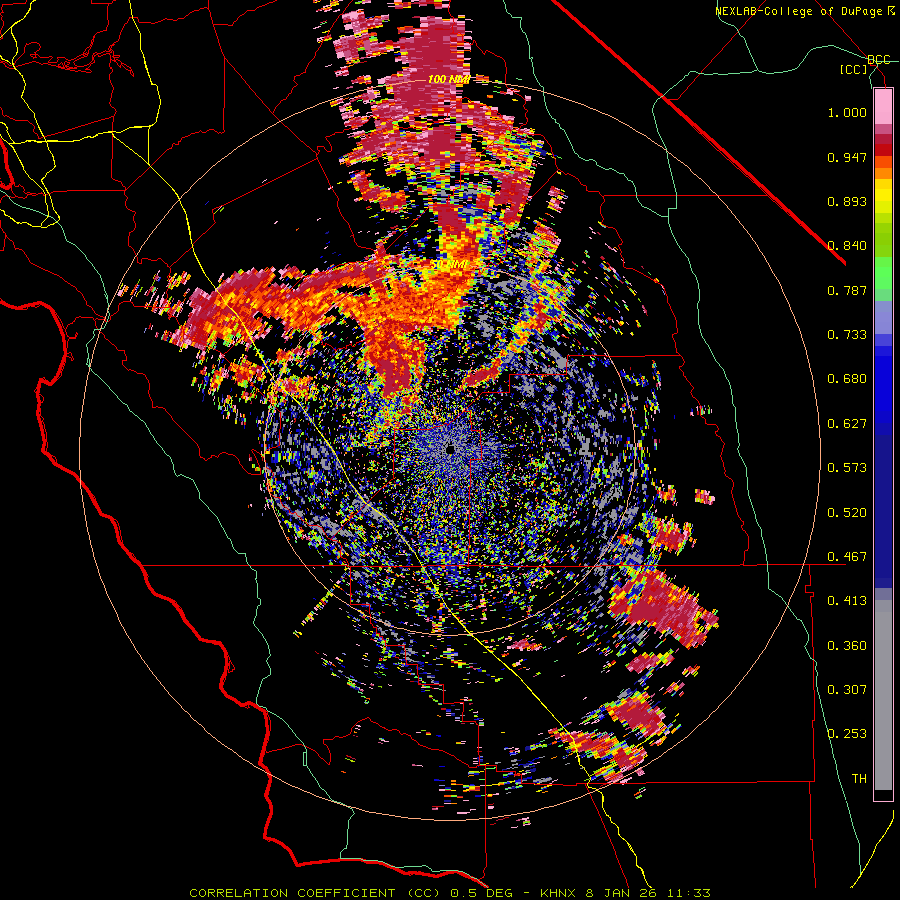
Task: Click the 0.253 scale value
Action: click(x=847, y=734)
